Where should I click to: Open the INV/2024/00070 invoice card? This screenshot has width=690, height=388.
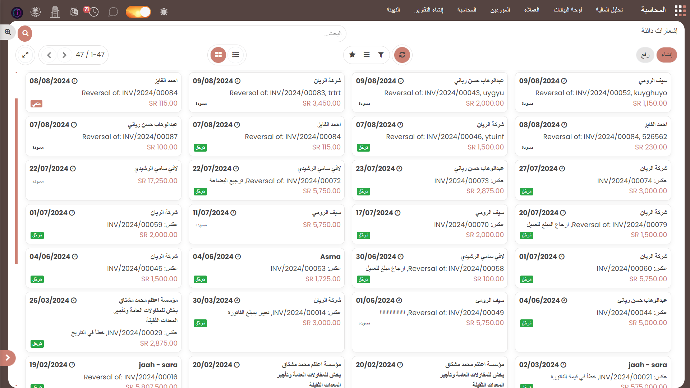click(x=429, y=224)
